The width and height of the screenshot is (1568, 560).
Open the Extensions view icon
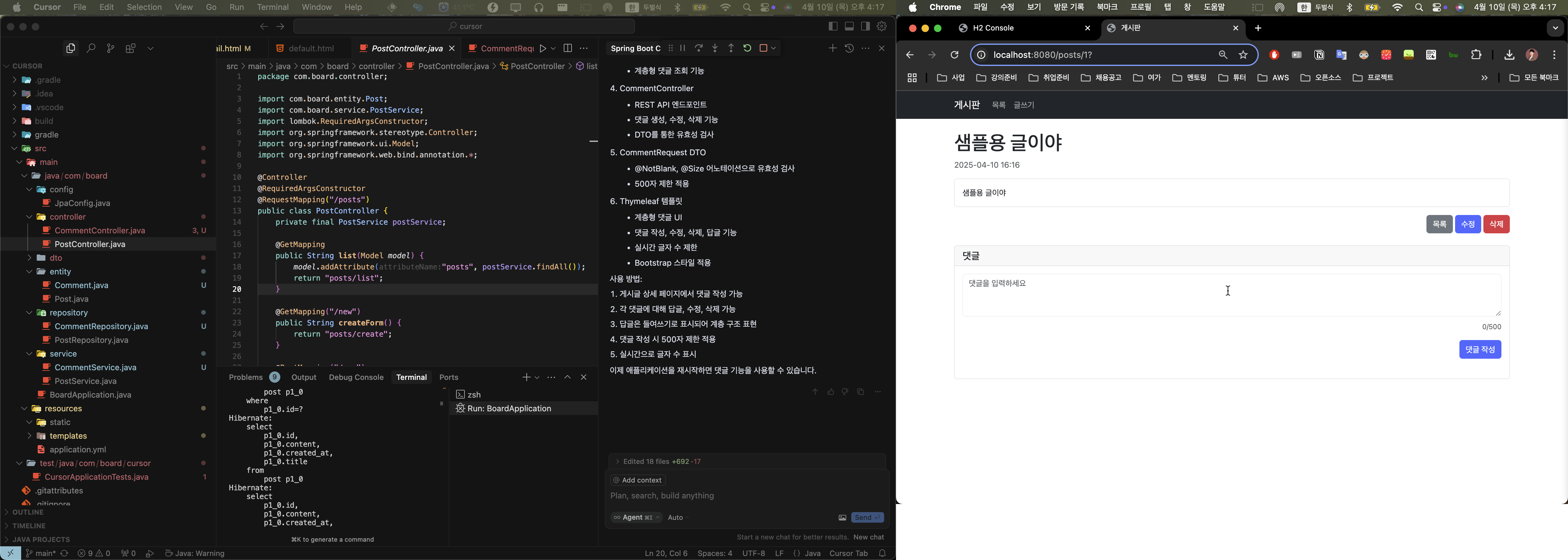(x=130, y=48)
